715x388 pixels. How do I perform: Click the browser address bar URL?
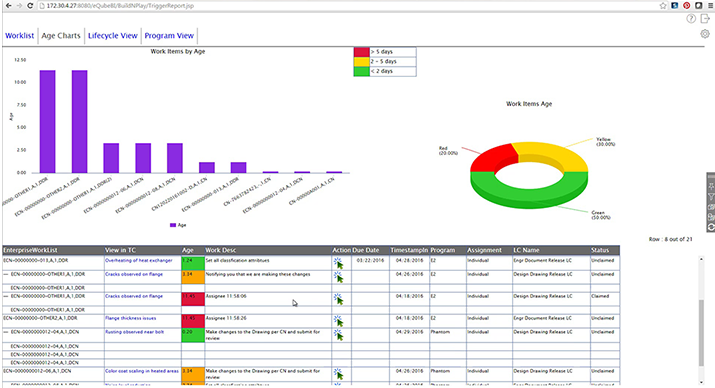[120, 5]
